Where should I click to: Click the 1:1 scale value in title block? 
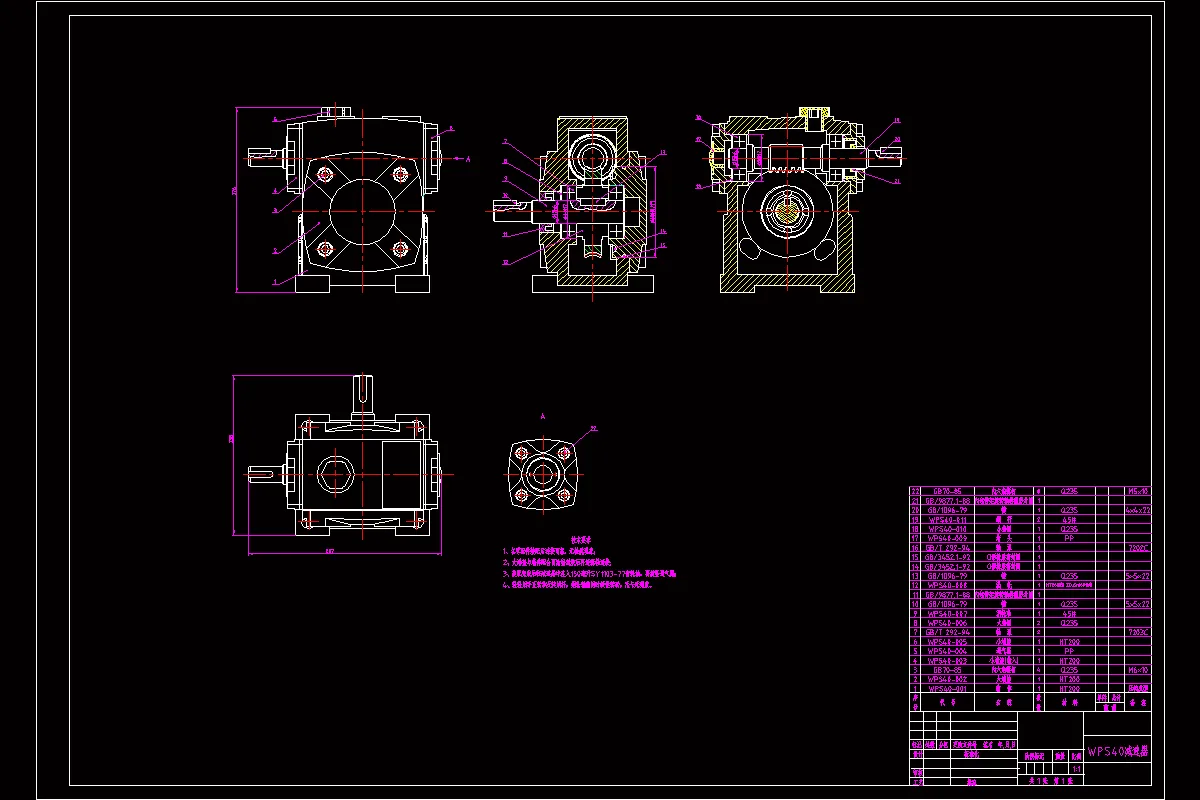1076,769
